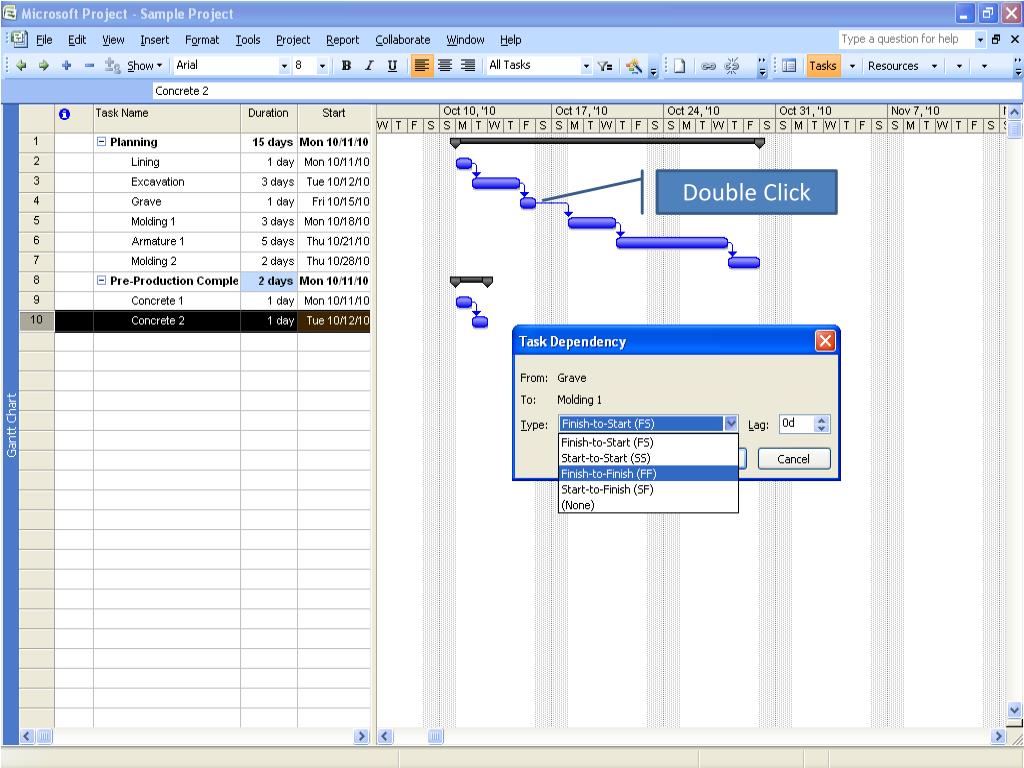This screenshot has height=768, width=1024.
Task: Open the Report menu
Action: [342, 40]
